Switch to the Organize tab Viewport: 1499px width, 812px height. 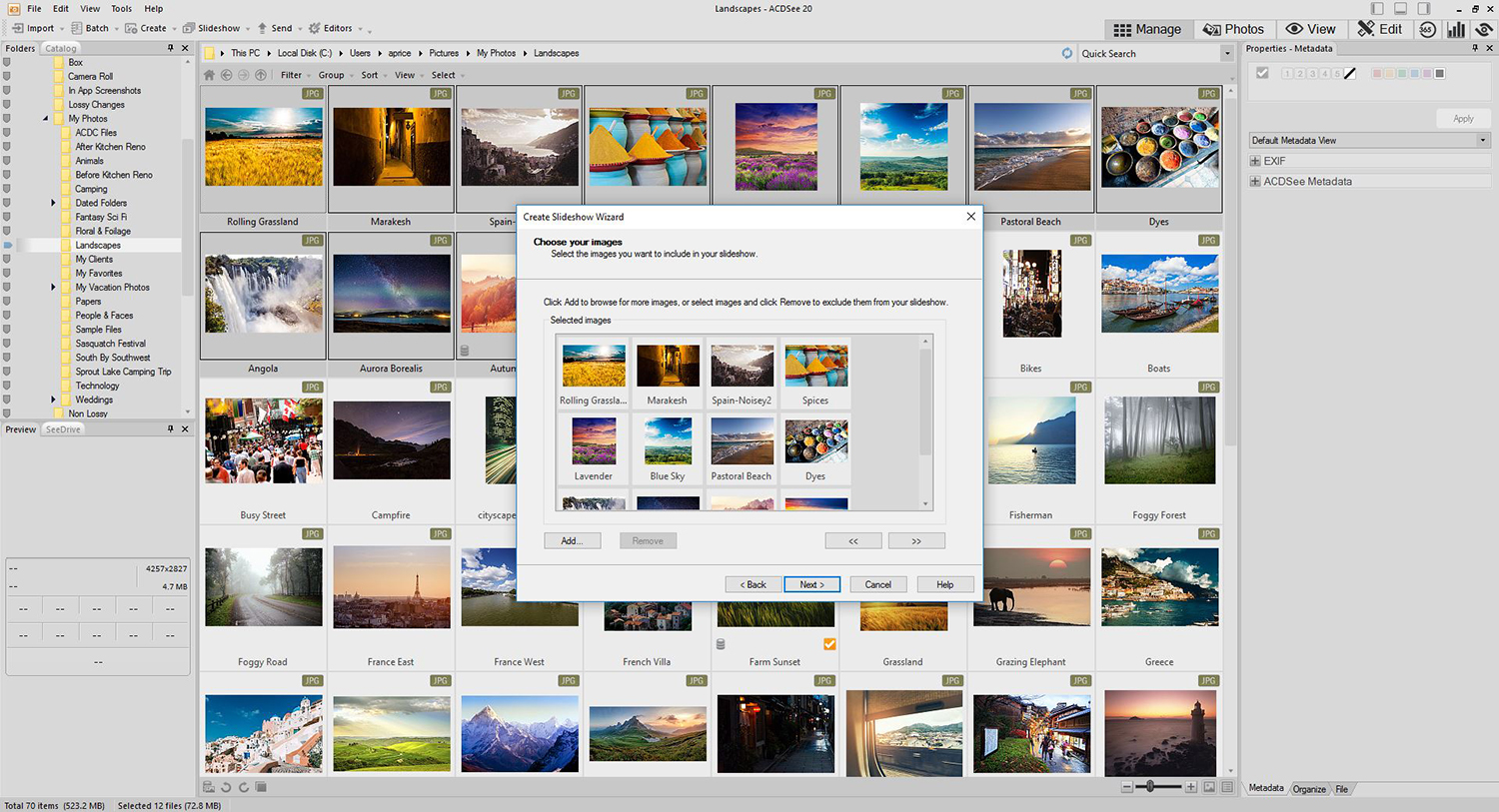(x=1309, y=789)
